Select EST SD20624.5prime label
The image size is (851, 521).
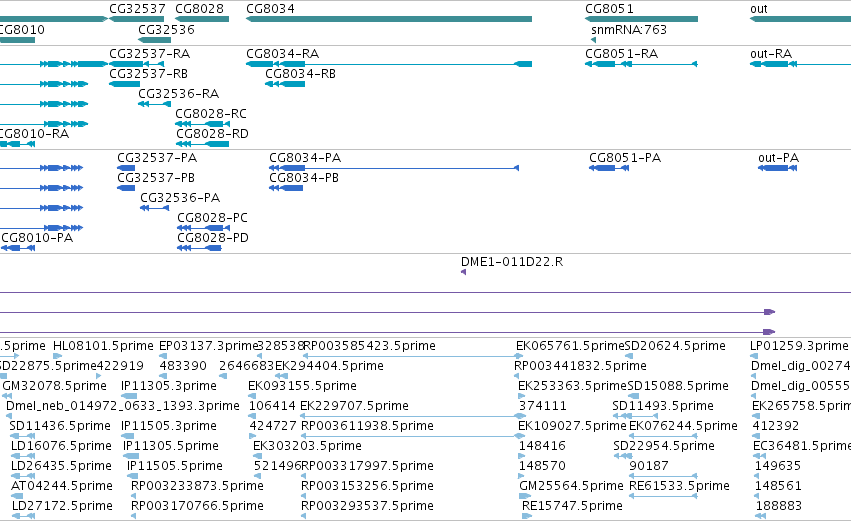(675, 346)
